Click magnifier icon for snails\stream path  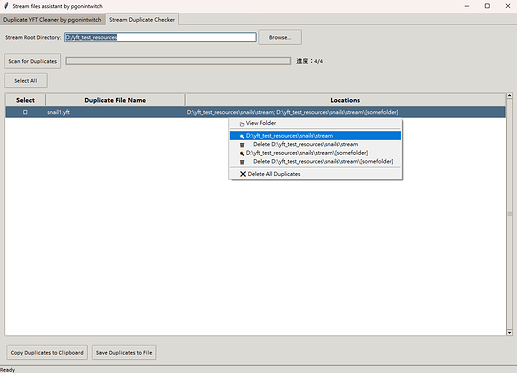(242, 136)
